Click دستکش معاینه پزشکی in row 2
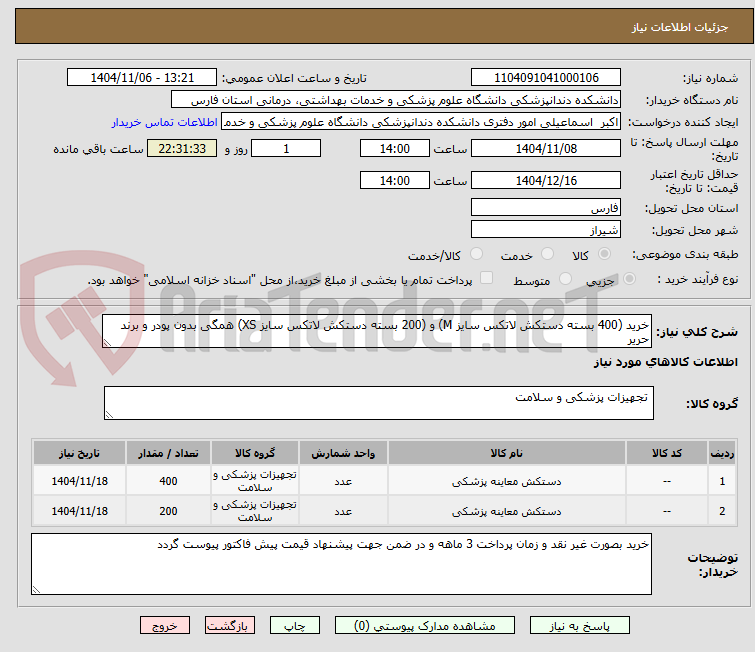This screenshot has height=652, width=755. pos(507,511)
